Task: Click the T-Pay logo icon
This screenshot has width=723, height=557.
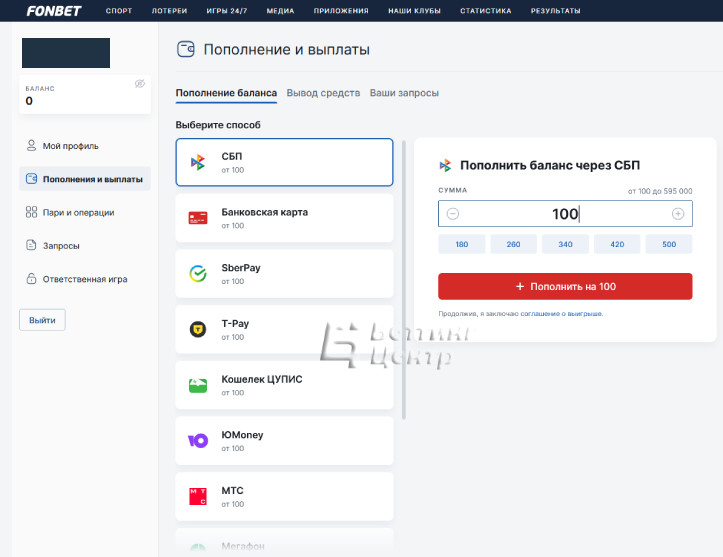Action: tap(198, 329)
